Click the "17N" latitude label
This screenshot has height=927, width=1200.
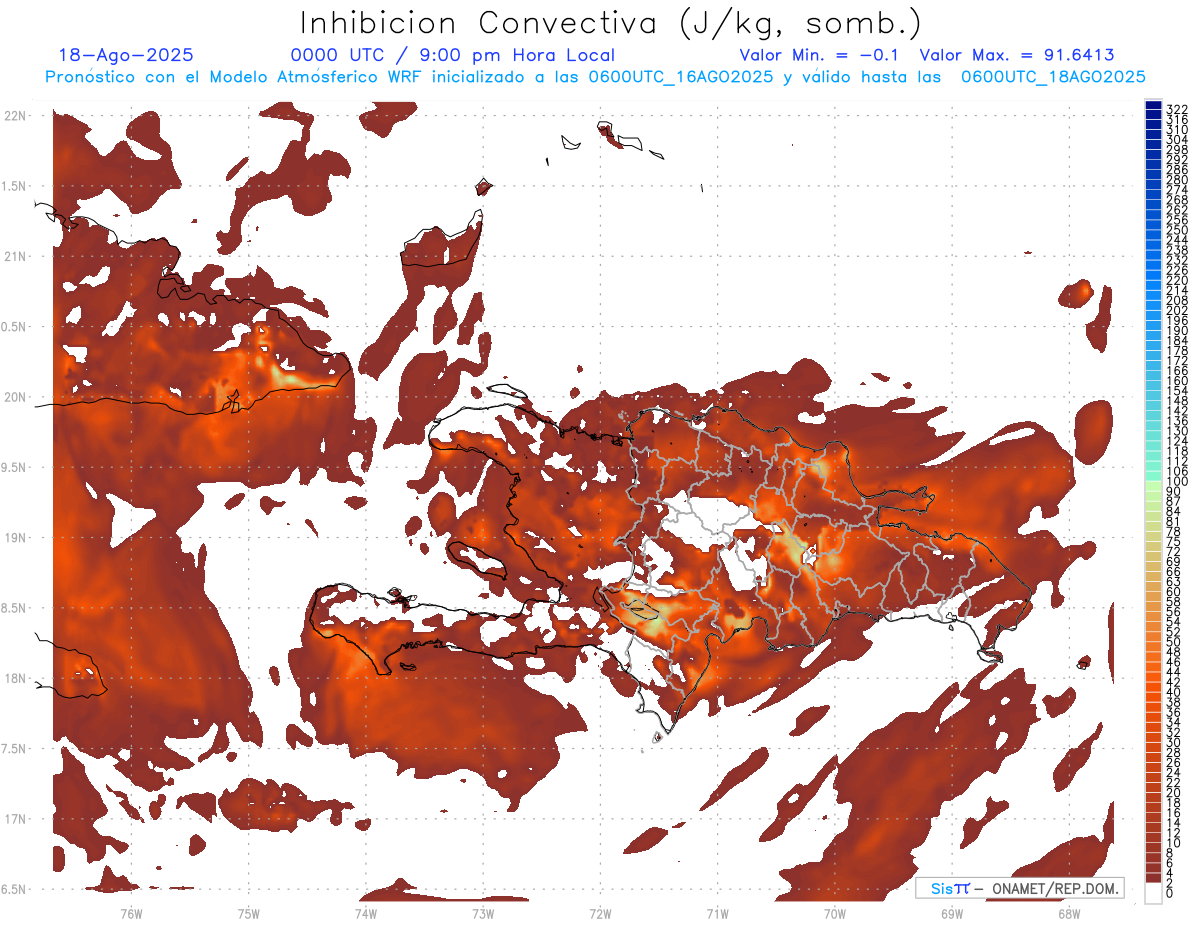15,819
